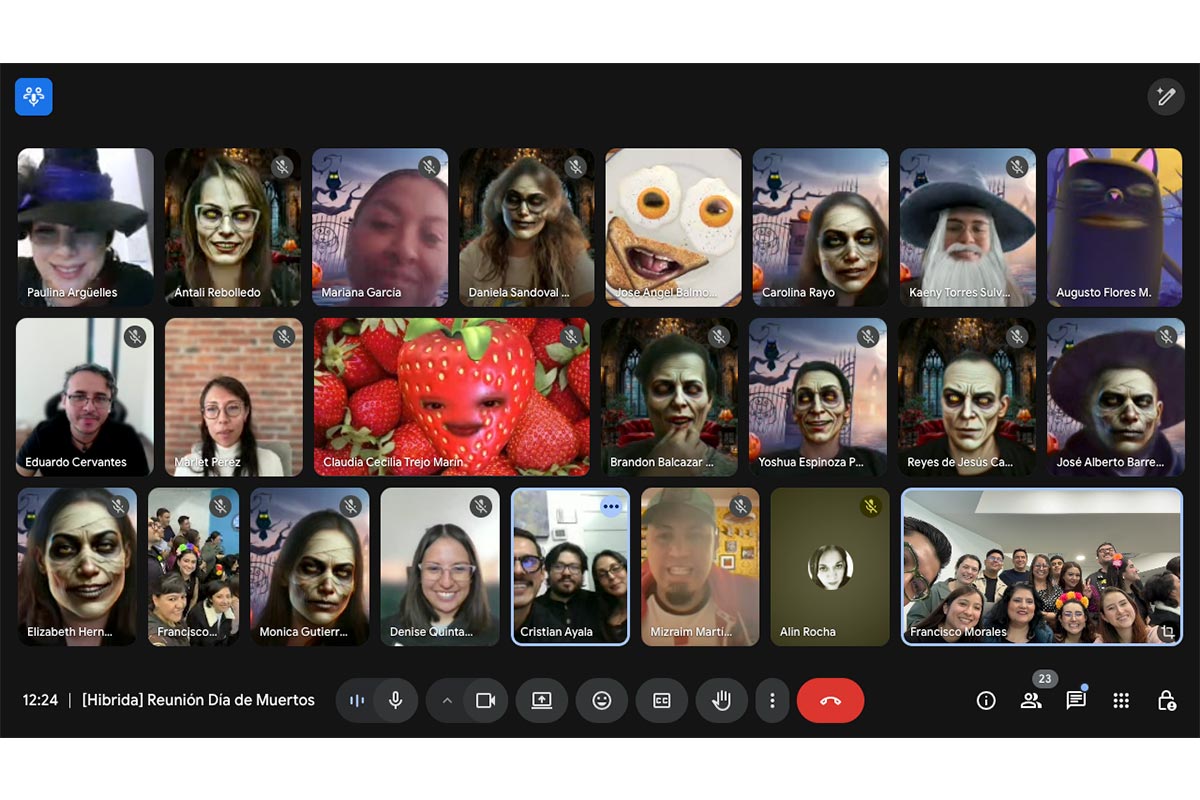Click the meeting title Reunión Día de Muertos

198,700
